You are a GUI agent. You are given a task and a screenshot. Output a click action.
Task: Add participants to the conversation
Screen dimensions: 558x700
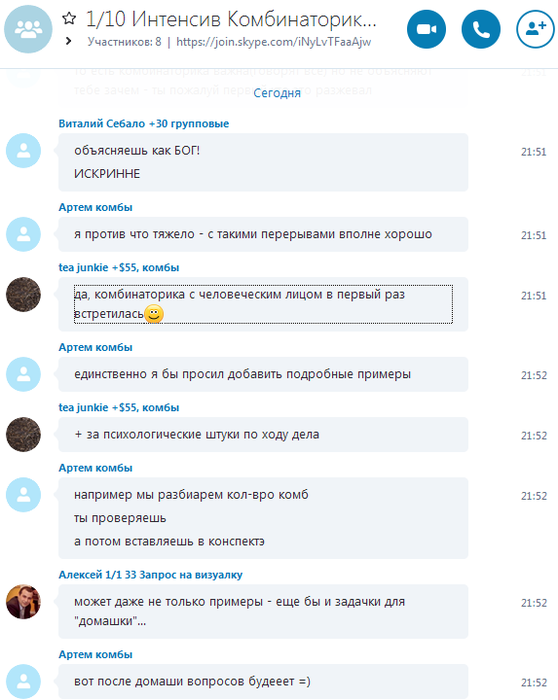[x=535, y=29]
